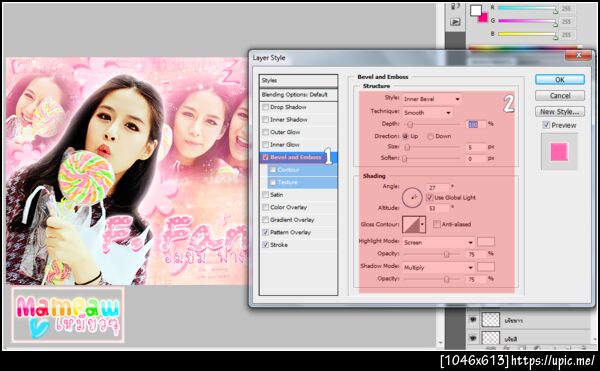The height and width of the screenshot is (371, 600).
Task: Toggle the Preview checkbox
Action: pos(546,125)
